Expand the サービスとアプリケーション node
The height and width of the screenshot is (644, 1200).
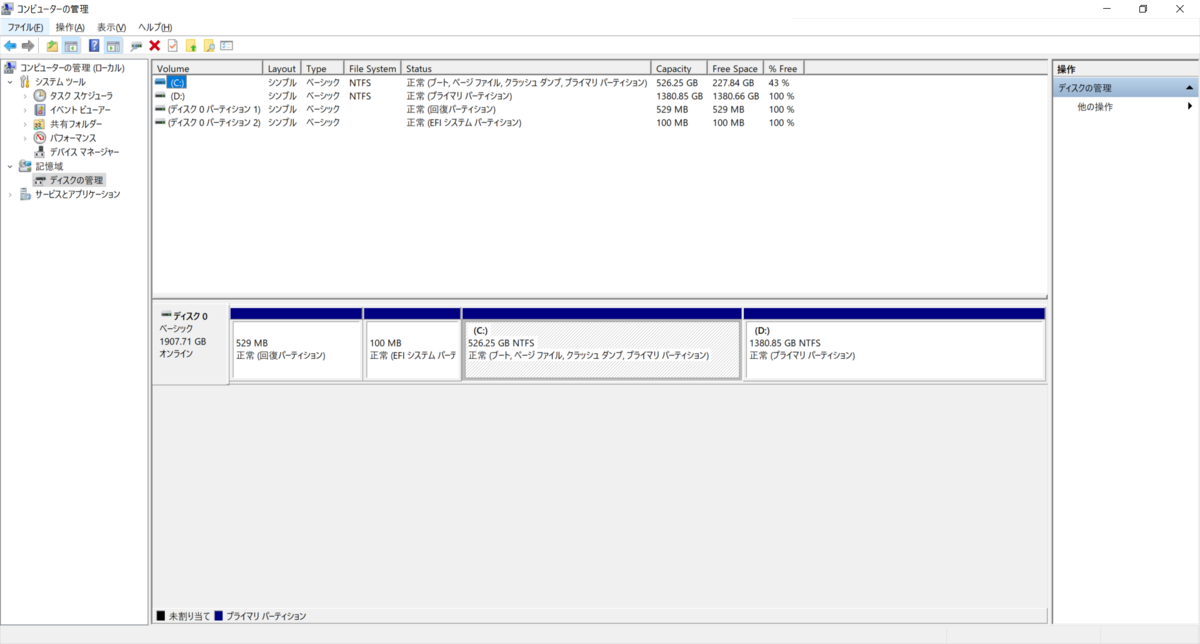pos(10,194)
